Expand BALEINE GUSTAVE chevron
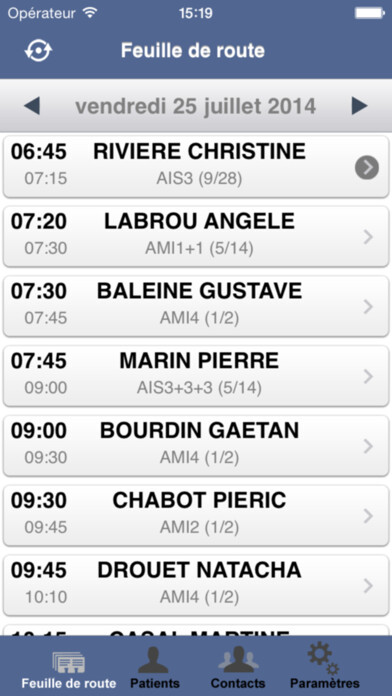This screenshot has width=392, height=696. click(x=368, y=307)
